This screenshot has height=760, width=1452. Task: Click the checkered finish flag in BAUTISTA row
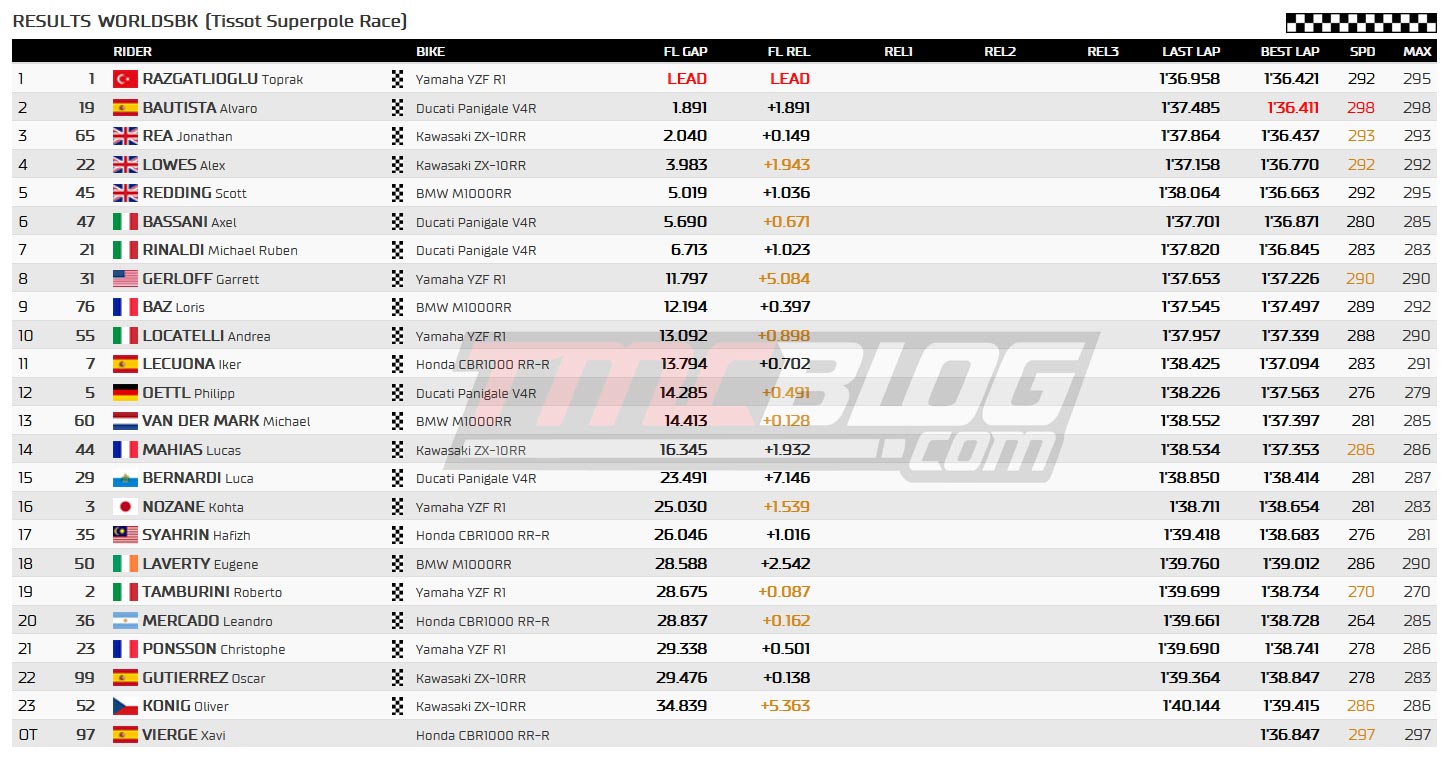pyautogui.click(x=397, y=108)
